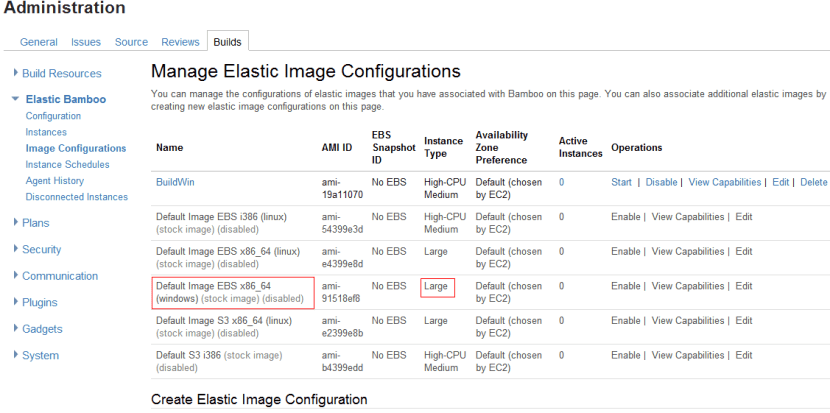Open the Issues tab
Viewport: 830px width, 413px height.
pyautogui.click(x=86, y=42)
